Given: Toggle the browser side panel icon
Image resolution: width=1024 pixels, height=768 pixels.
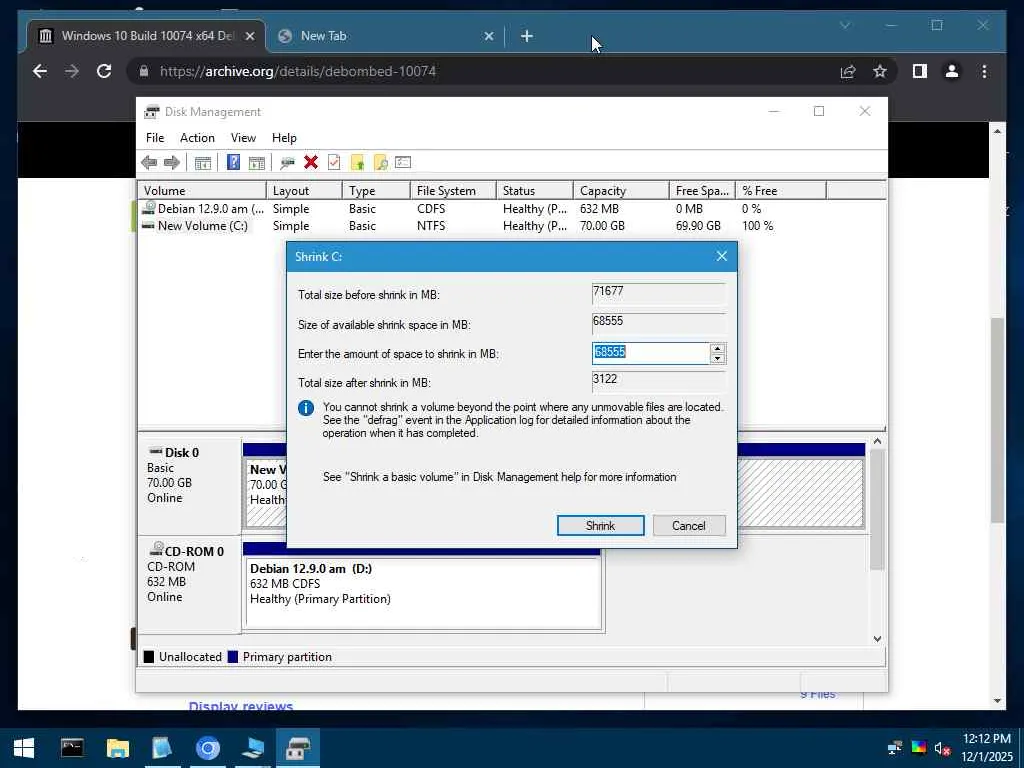Looking at the screenshot, I should [920, 71].
